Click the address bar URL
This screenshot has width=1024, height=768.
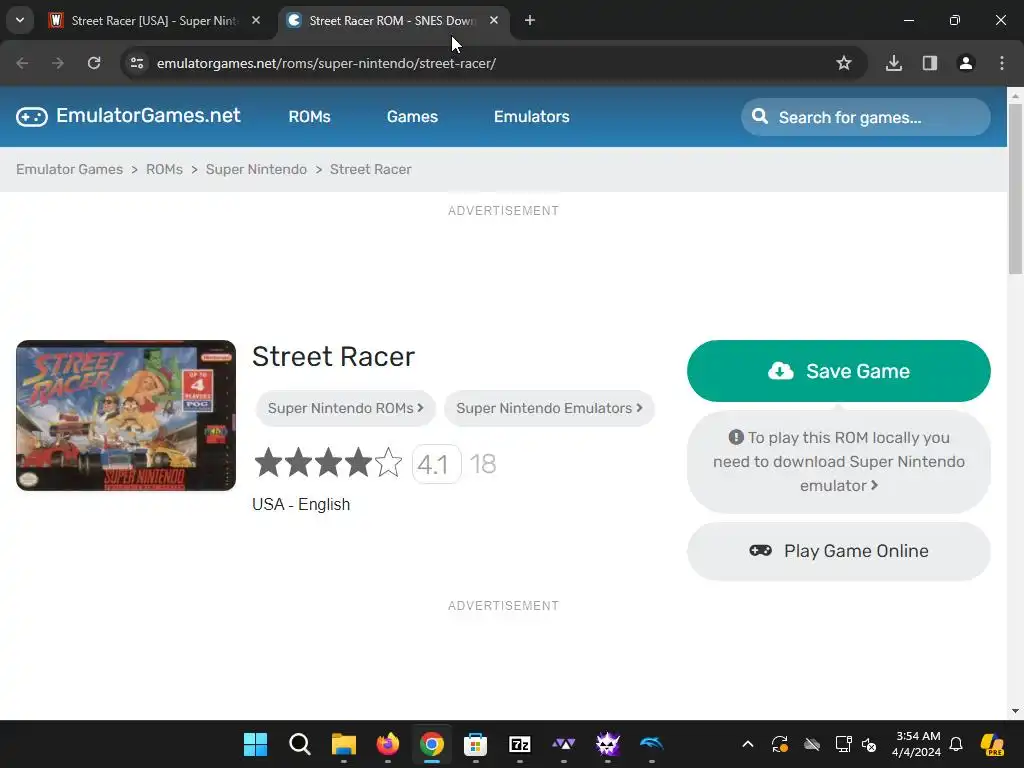[326, 63]
